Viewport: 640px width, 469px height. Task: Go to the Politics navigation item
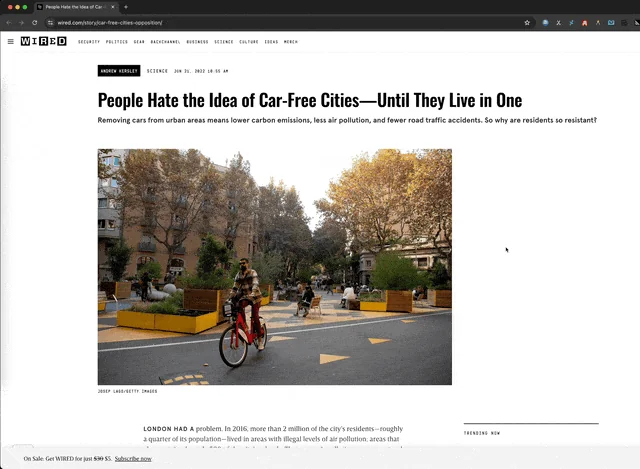pos(117,42)
